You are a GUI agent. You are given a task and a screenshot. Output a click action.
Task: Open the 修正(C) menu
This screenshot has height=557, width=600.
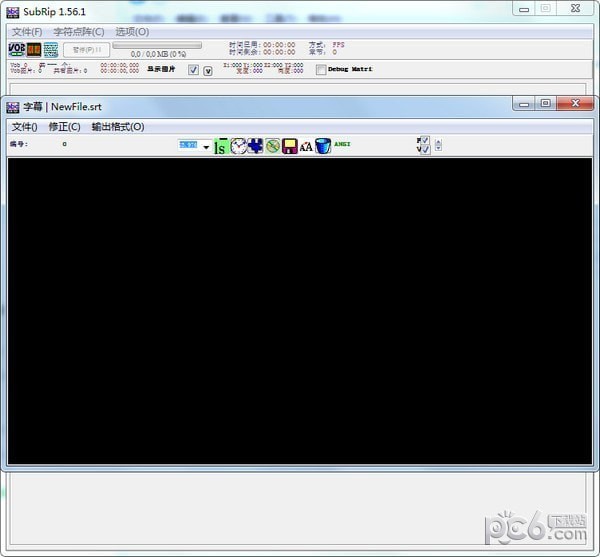[x=64, y=127]
